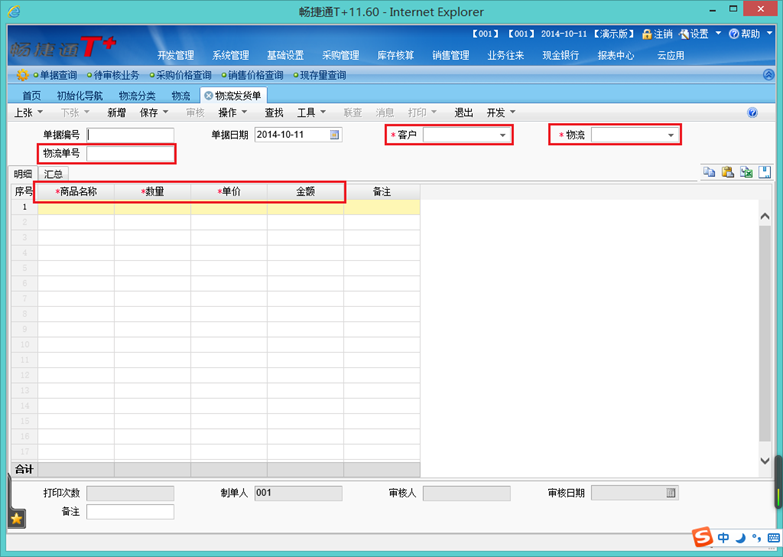
Task: Open the soft keyboard icon on input bar
Action: coord(773,538)
